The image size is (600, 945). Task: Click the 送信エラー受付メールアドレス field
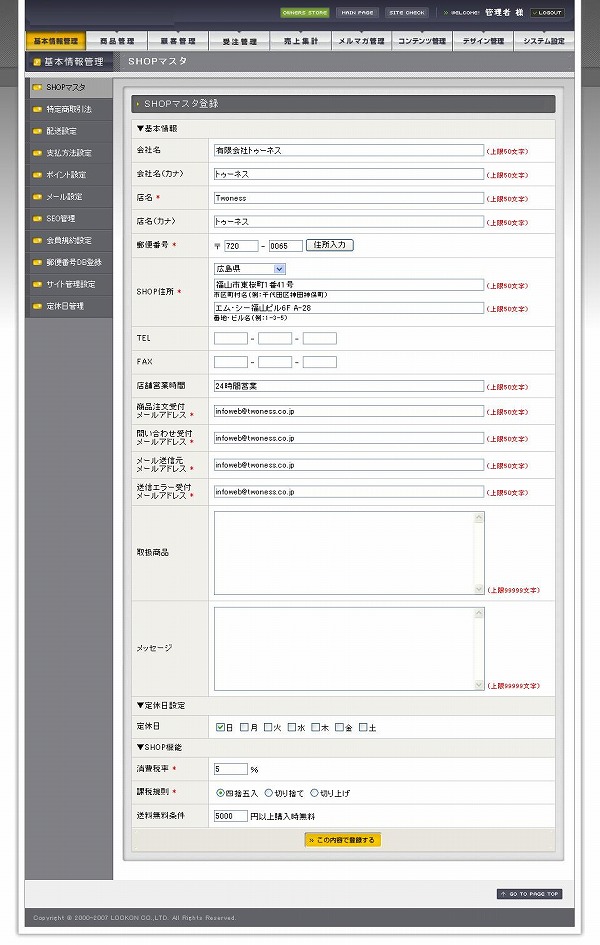tap(349, 492)
